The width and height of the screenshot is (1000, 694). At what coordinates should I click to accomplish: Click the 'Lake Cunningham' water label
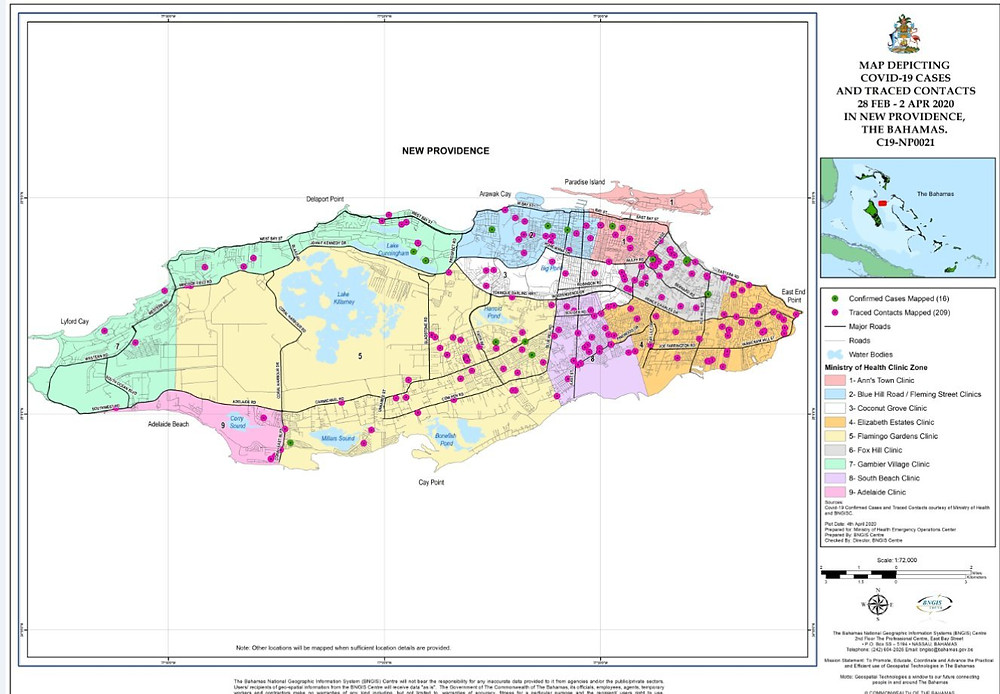pyautogui.click(x=393, y=249)
